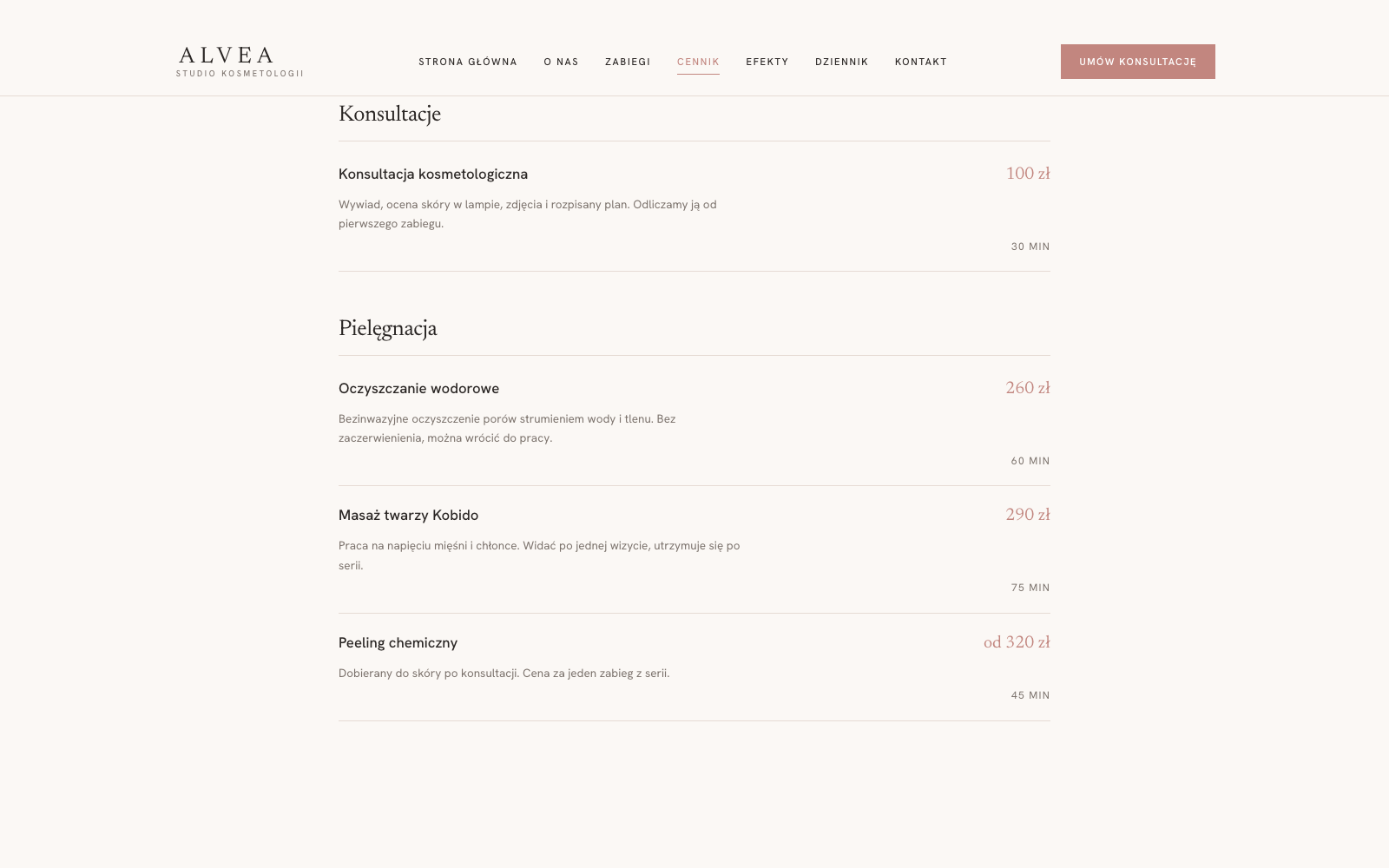Select the Pielęgnacja section heading
Image resolution: width=1389 pixels, height=868 pixels.
pos(388,328)
